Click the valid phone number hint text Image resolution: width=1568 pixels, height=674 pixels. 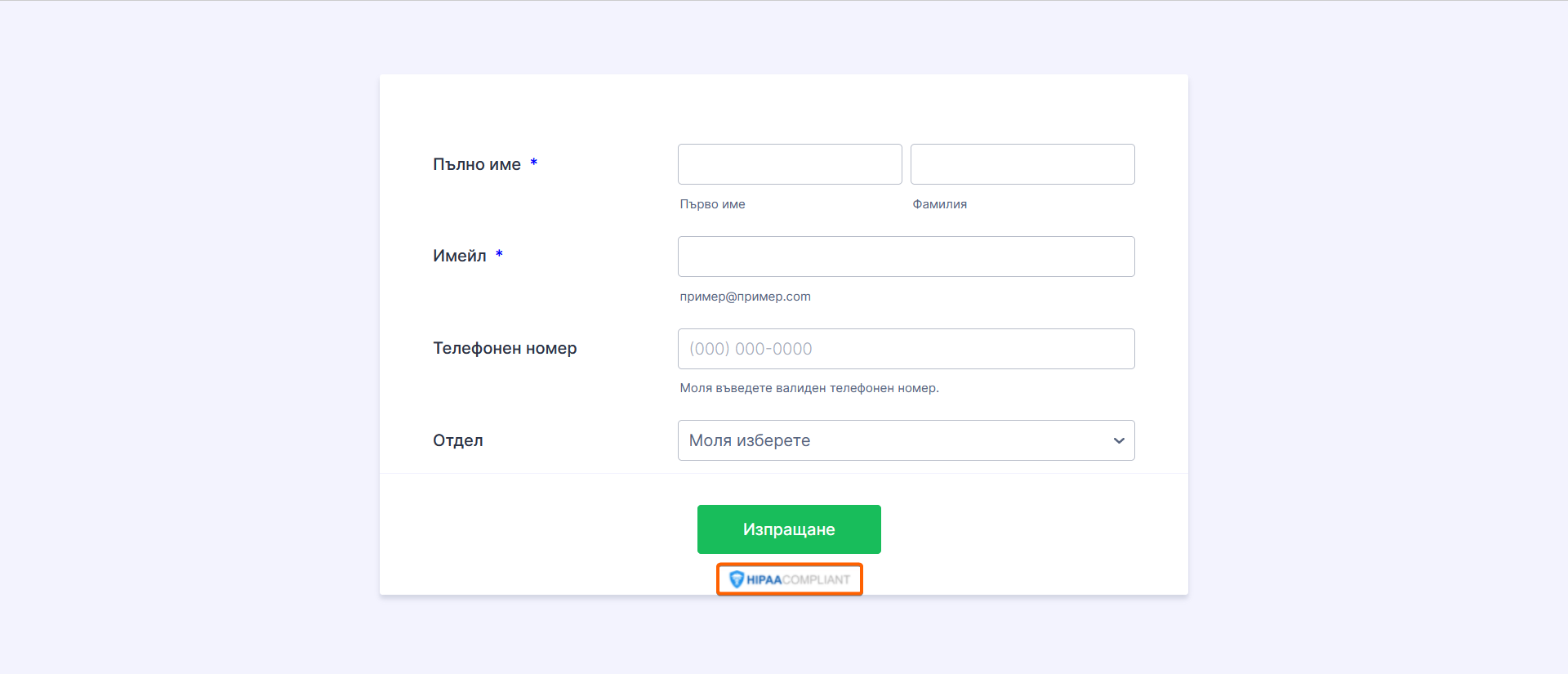pos(809,388)
